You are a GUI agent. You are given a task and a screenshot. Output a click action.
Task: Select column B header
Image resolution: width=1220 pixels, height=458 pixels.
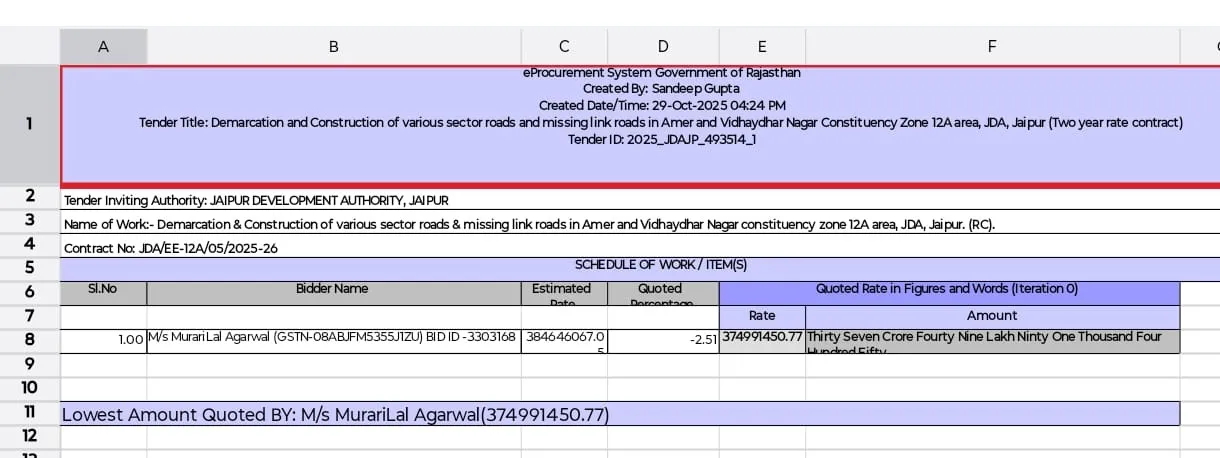click(x=333, y=46)
